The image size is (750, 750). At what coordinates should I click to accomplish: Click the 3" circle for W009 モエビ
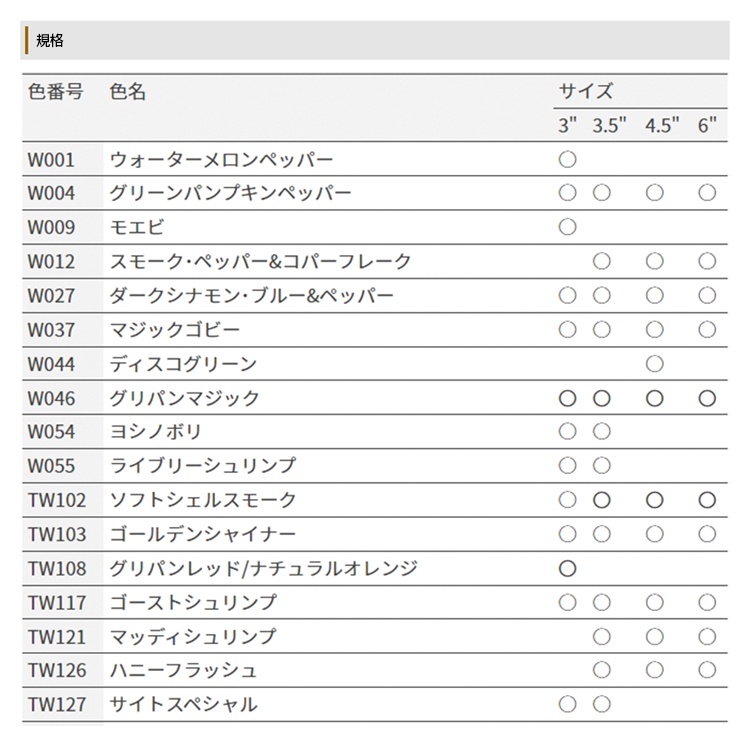pyautogui.click(x=568, y=227)
